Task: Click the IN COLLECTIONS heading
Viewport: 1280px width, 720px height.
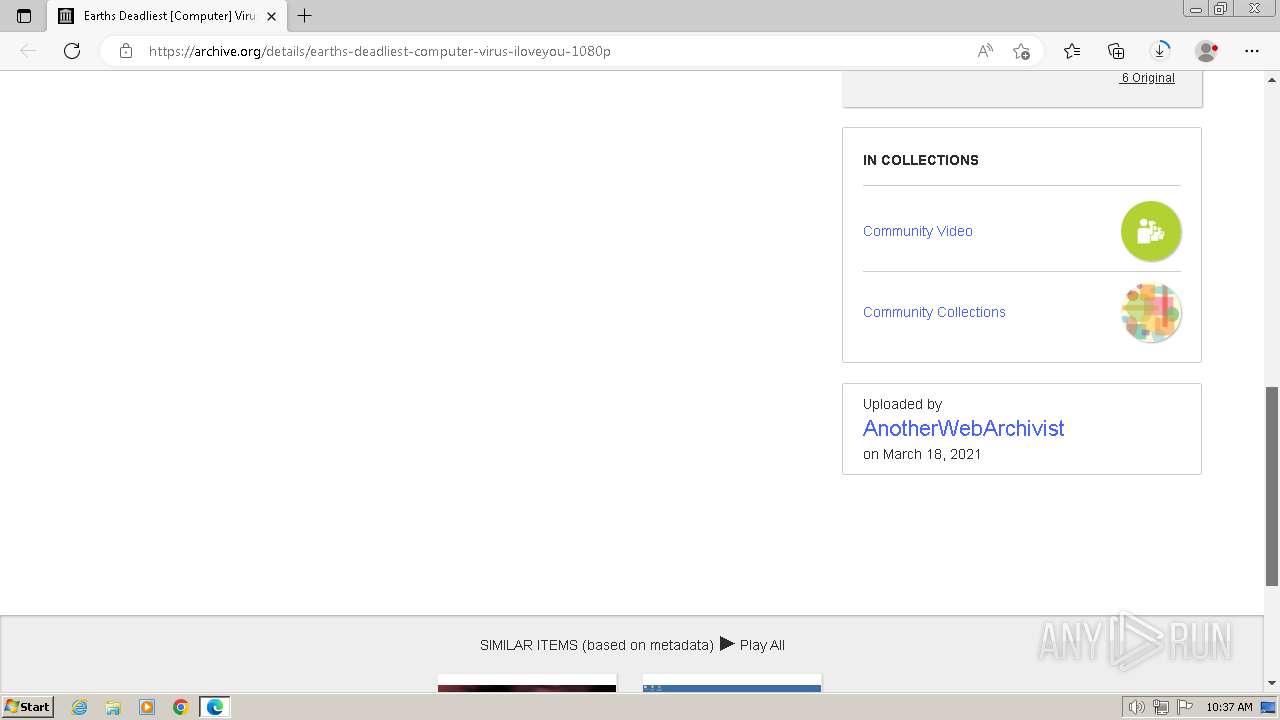Action: tap(920, 160)
